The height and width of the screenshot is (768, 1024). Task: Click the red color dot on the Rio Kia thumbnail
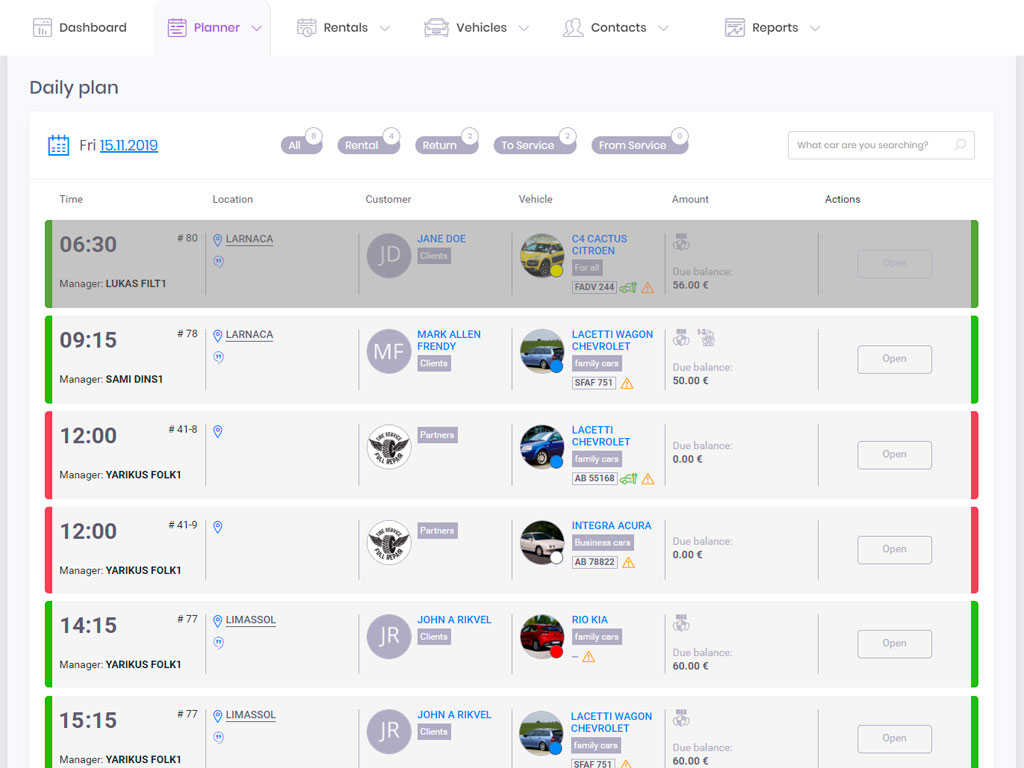(x=556, y=652)
